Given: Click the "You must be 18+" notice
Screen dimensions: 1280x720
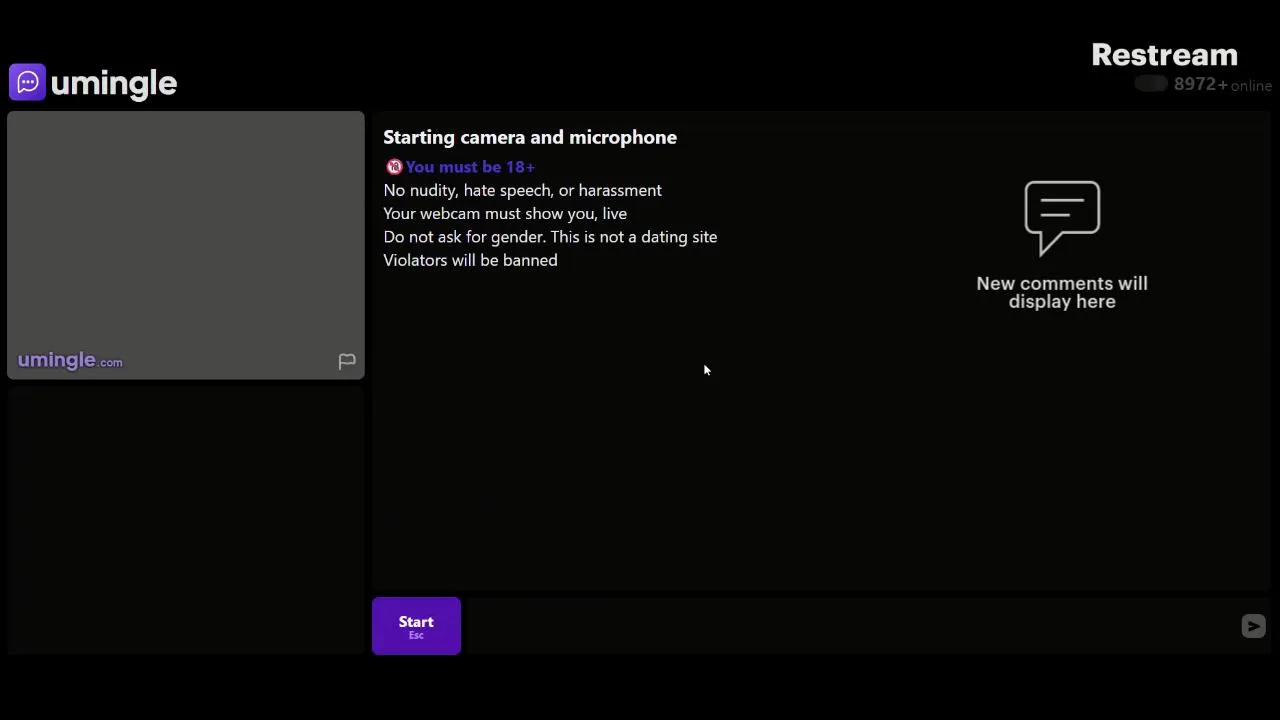Looking at the screenshot, I should click(470, 167).
